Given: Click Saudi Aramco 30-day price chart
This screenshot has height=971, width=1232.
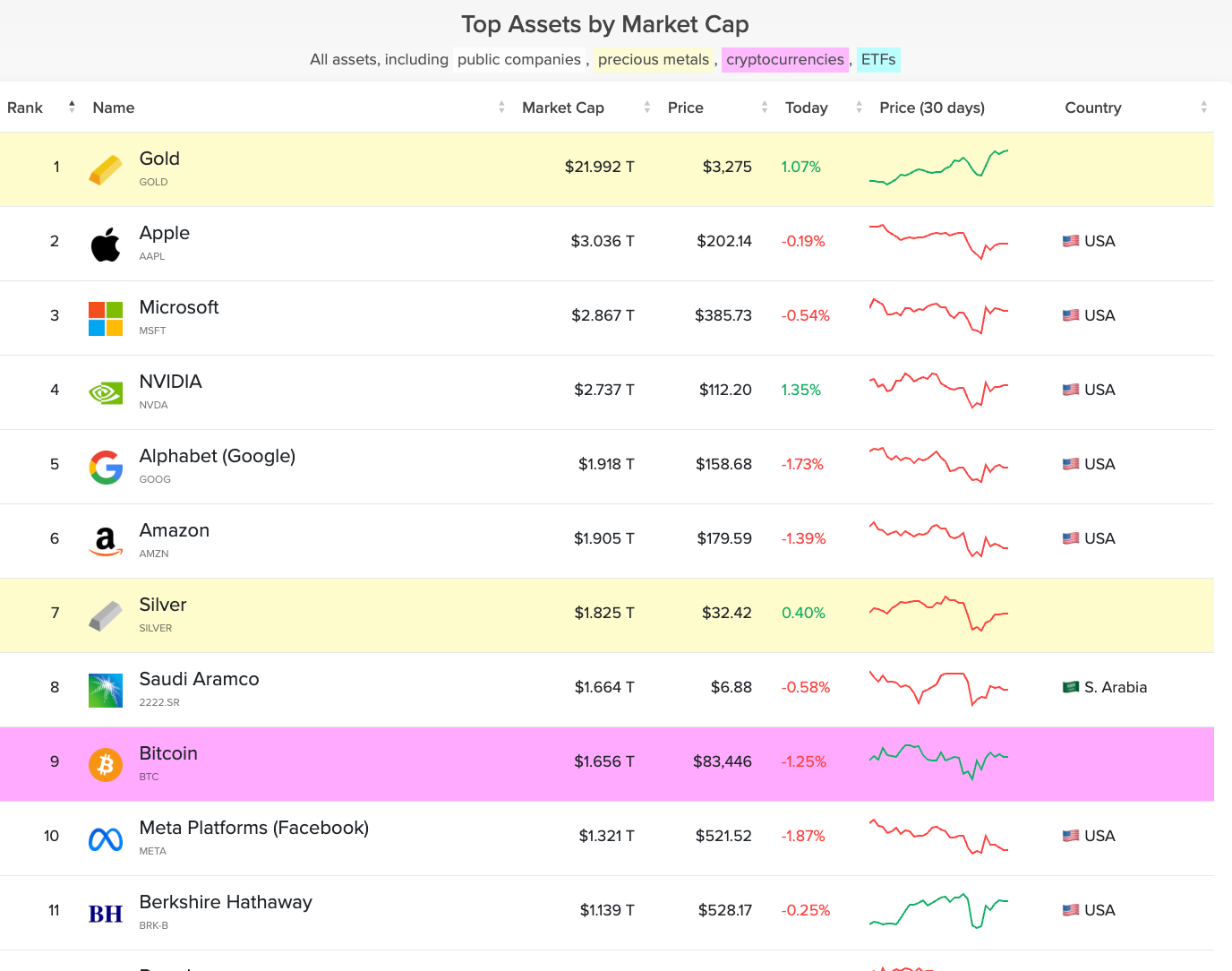Looking at the screenshot, I should (938, 687).
